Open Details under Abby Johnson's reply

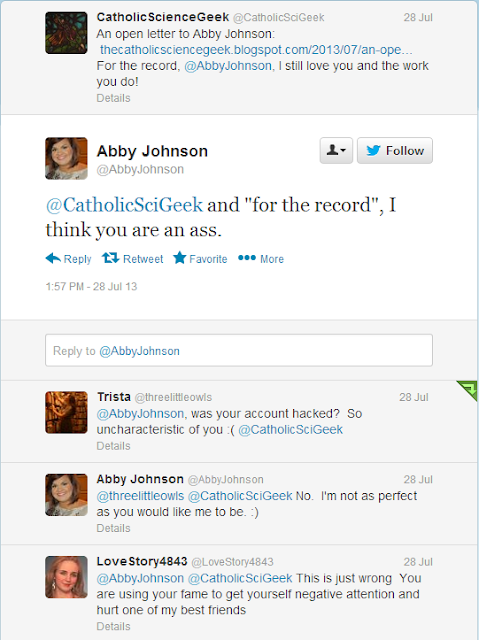pos(113,528)
